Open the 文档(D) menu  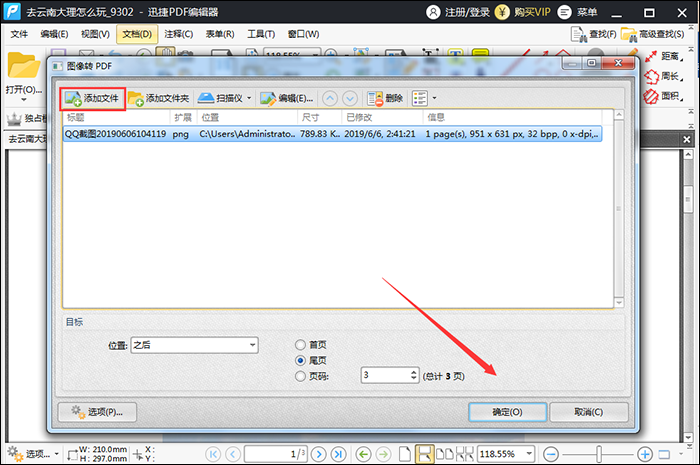click(x=137, y=34)
